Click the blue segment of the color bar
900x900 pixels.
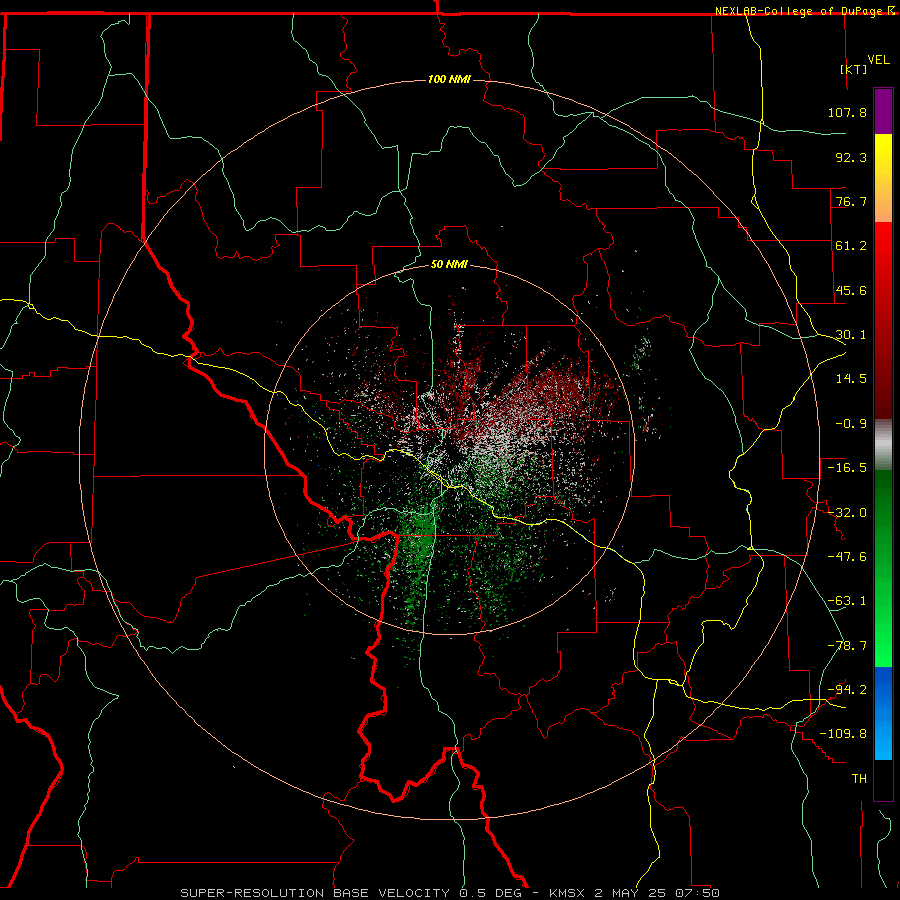(x=883, y=713)
